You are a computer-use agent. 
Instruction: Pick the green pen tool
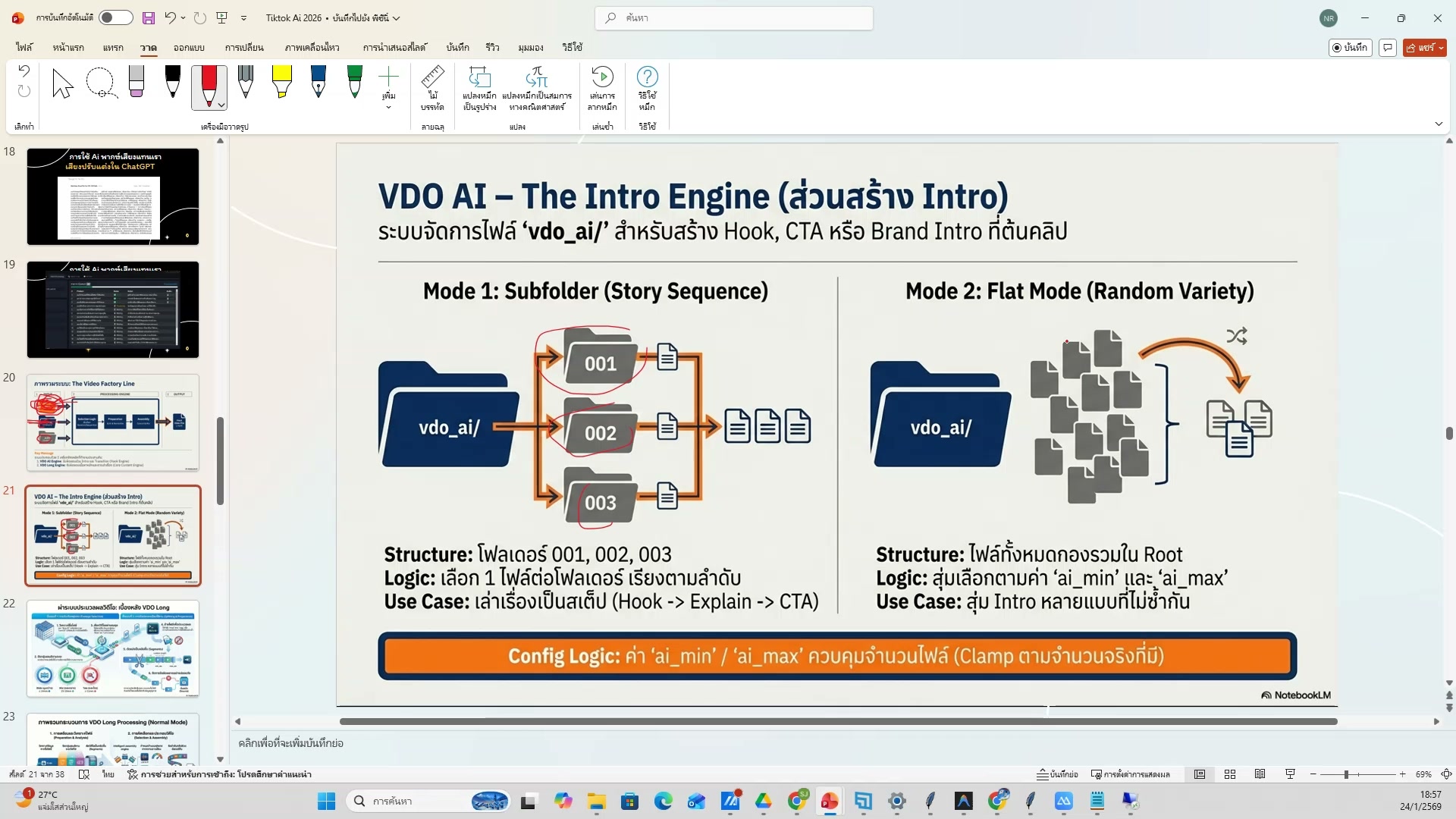click(x=354, y=82)
